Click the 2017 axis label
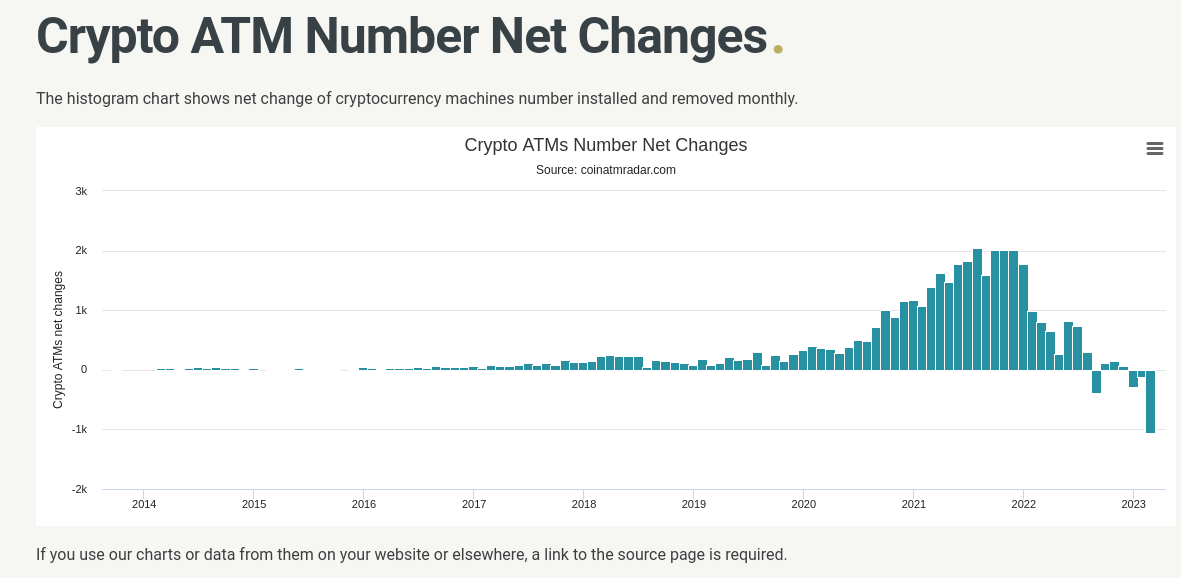 click(474, 505)
